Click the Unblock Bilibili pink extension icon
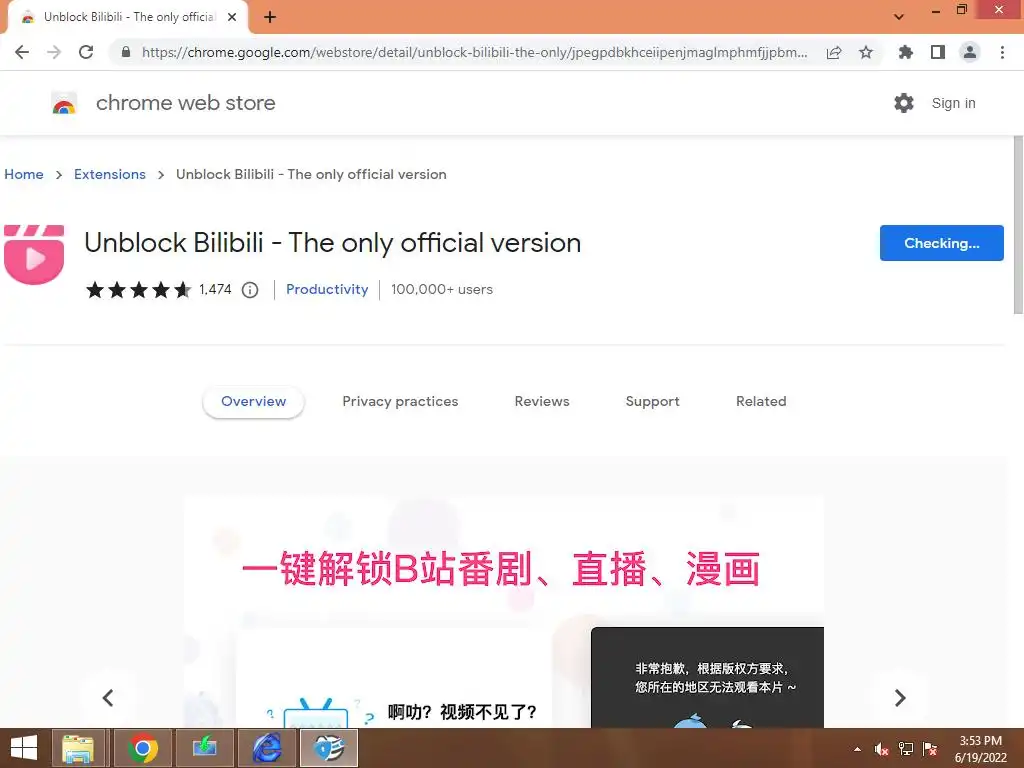The image size is (1024, 768). [34, 255]
